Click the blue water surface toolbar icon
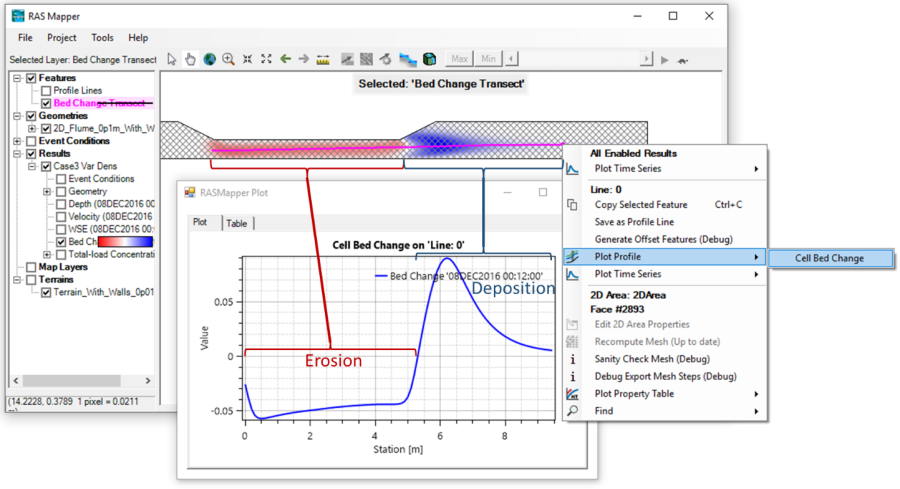The height and width of the screenshot is (489, 900). (x=408, y=59)
